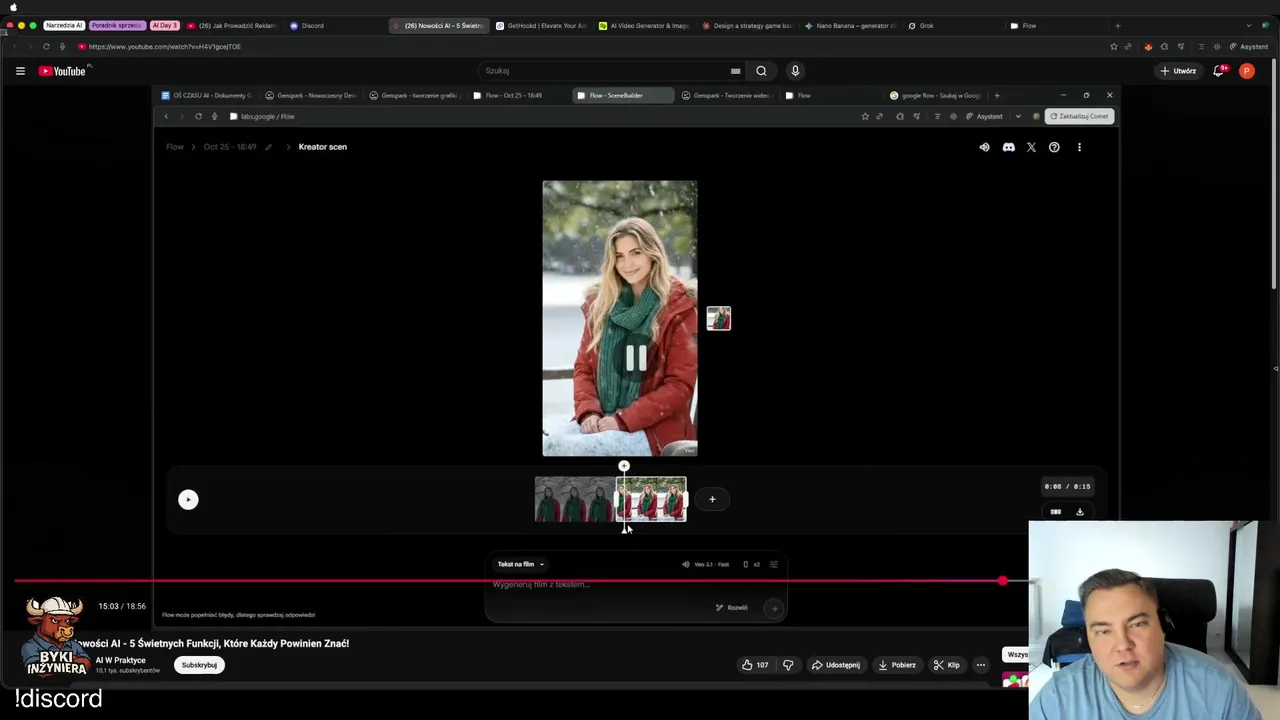Open the 'Veo 3.1 - Fast' model selector

coord(708,564)
